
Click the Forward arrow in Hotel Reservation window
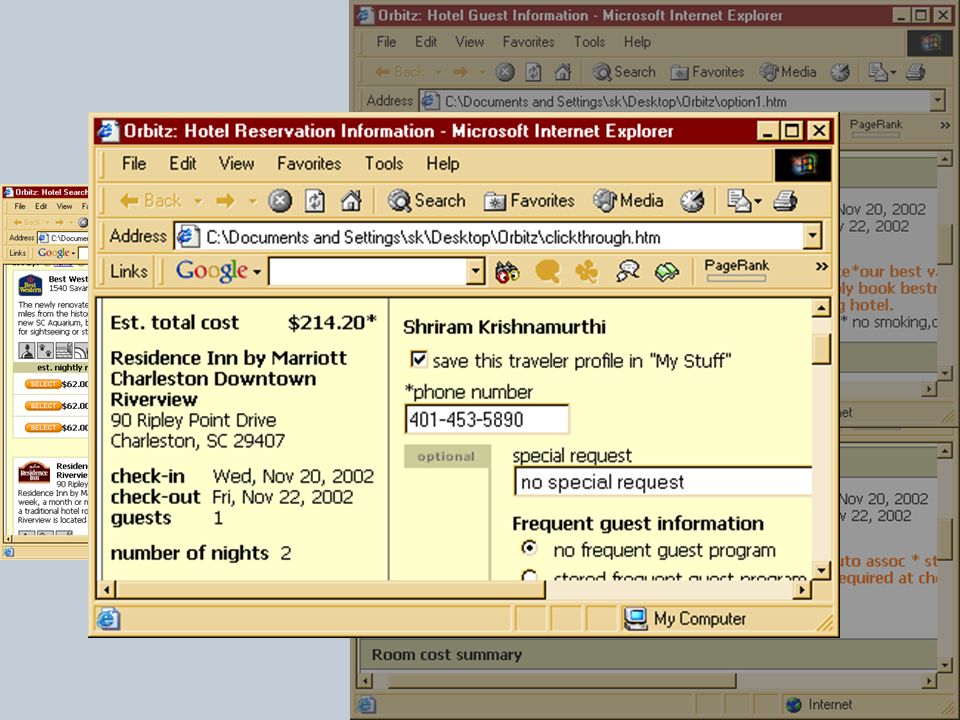pos(225,200)
